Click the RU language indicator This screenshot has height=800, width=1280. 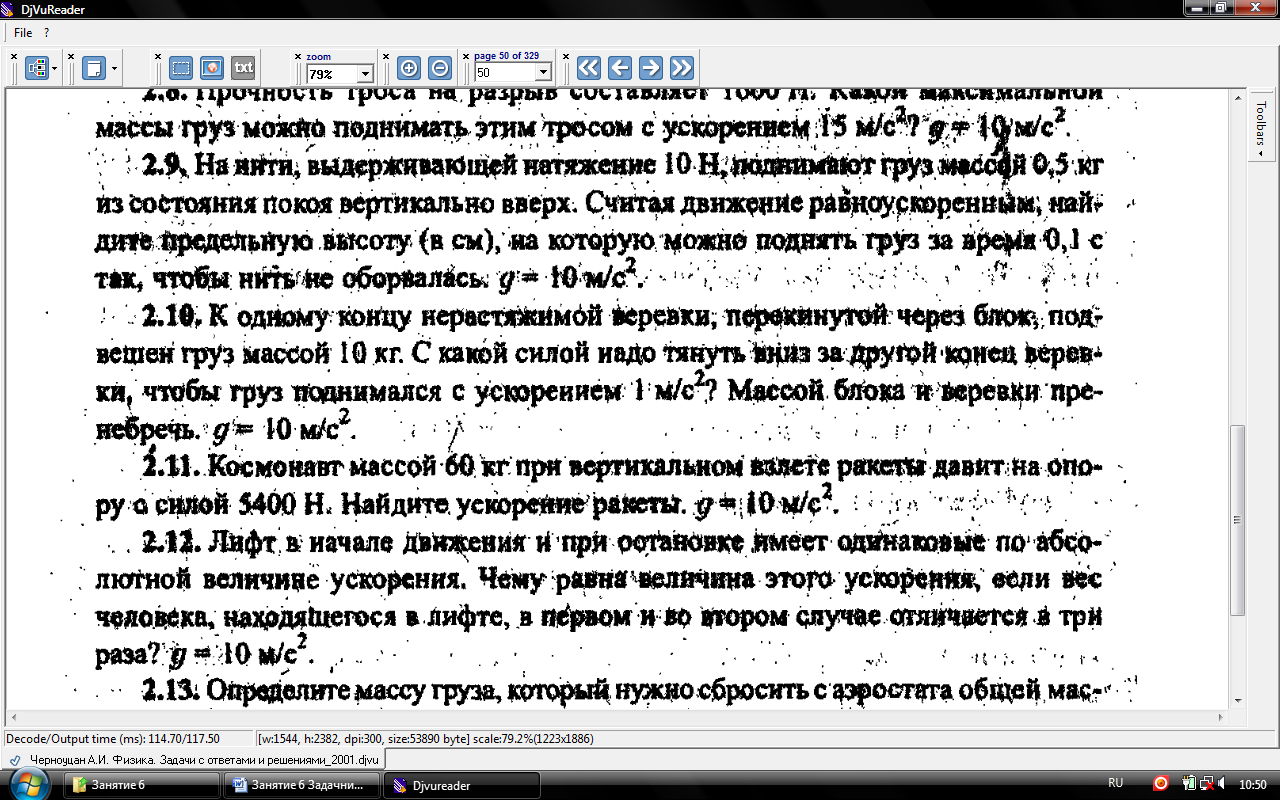click(1116, 783)
